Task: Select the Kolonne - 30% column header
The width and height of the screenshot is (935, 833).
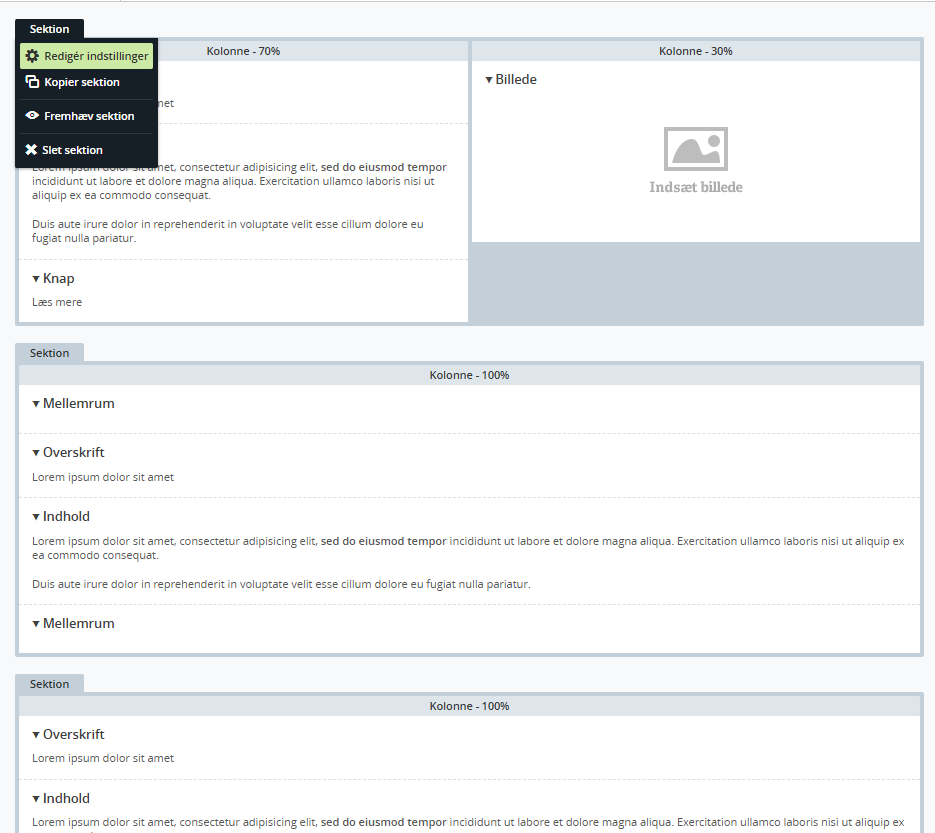Action: 695,51
